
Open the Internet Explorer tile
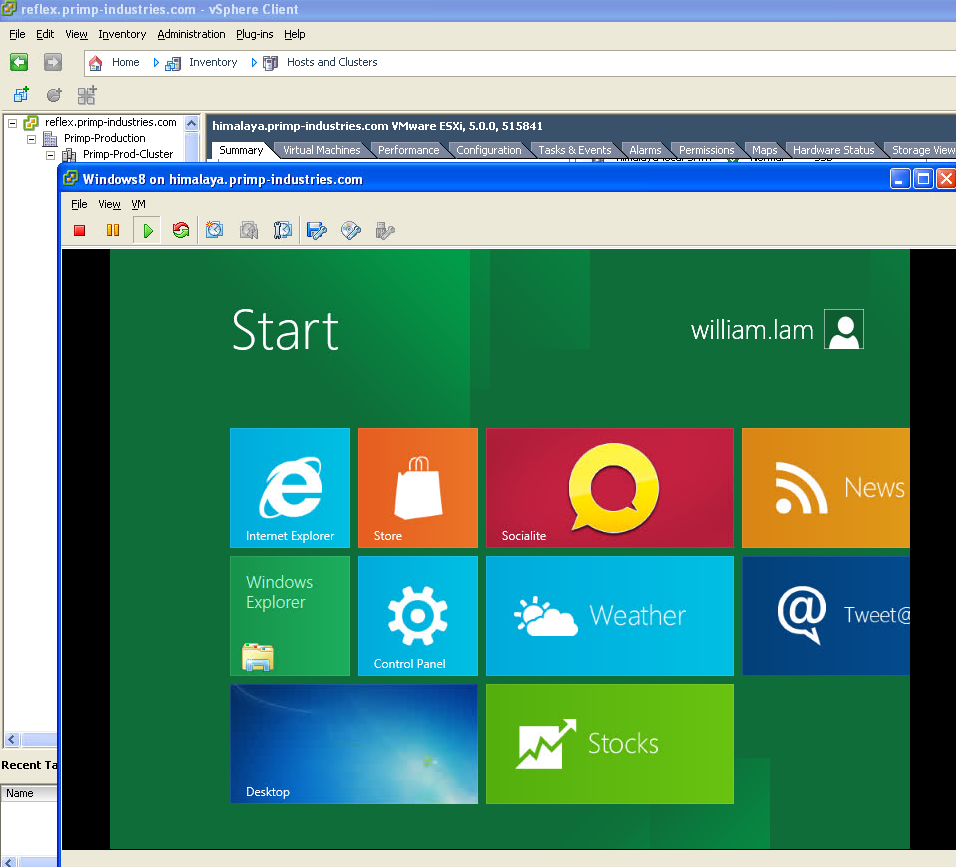290,488
